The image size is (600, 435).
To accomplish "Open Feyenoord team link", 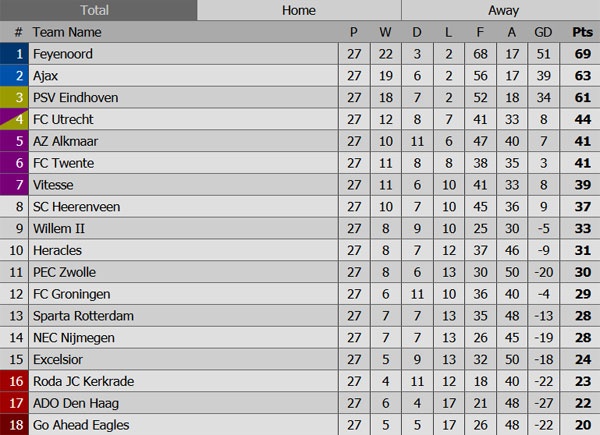I will (x=62, y=54).
